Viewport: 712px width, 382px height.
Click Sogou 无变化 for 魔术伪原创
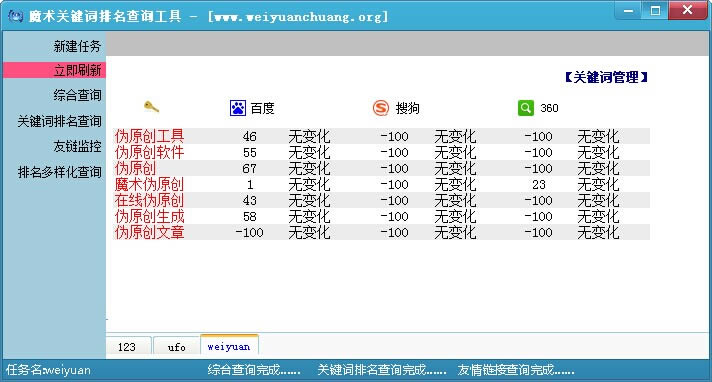[455, 184]
